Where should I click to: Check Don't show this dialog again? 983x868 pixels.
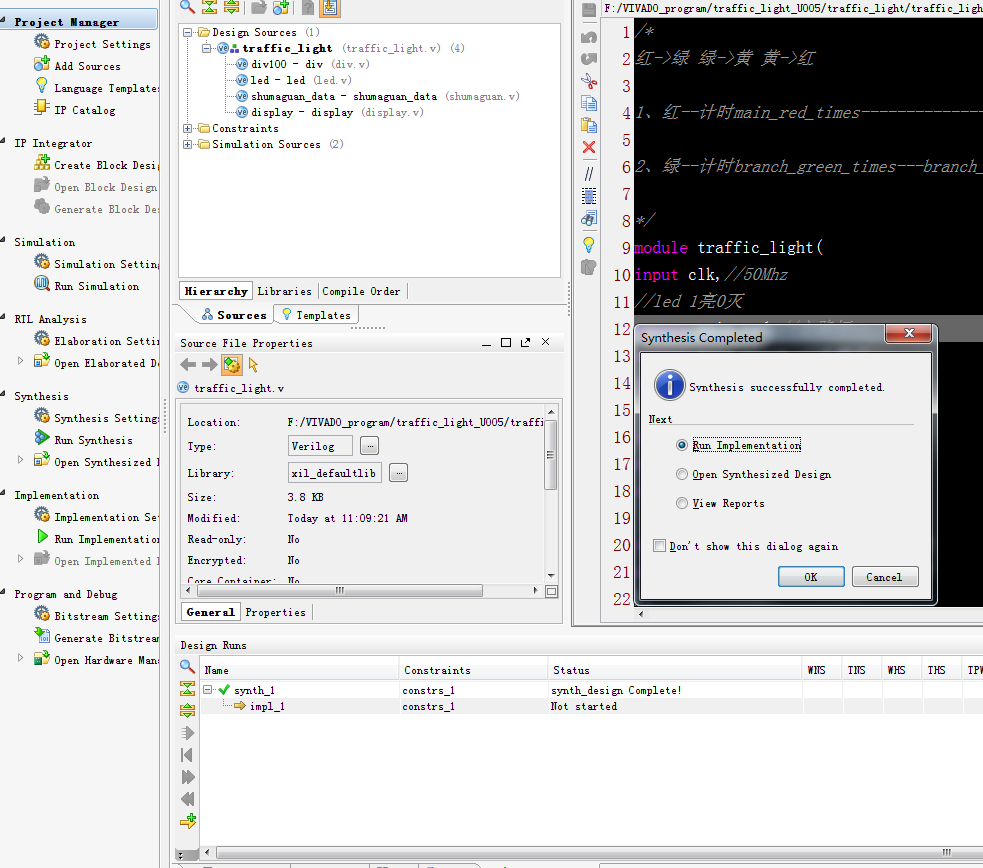pyautogui.click(x=659, y=546)
